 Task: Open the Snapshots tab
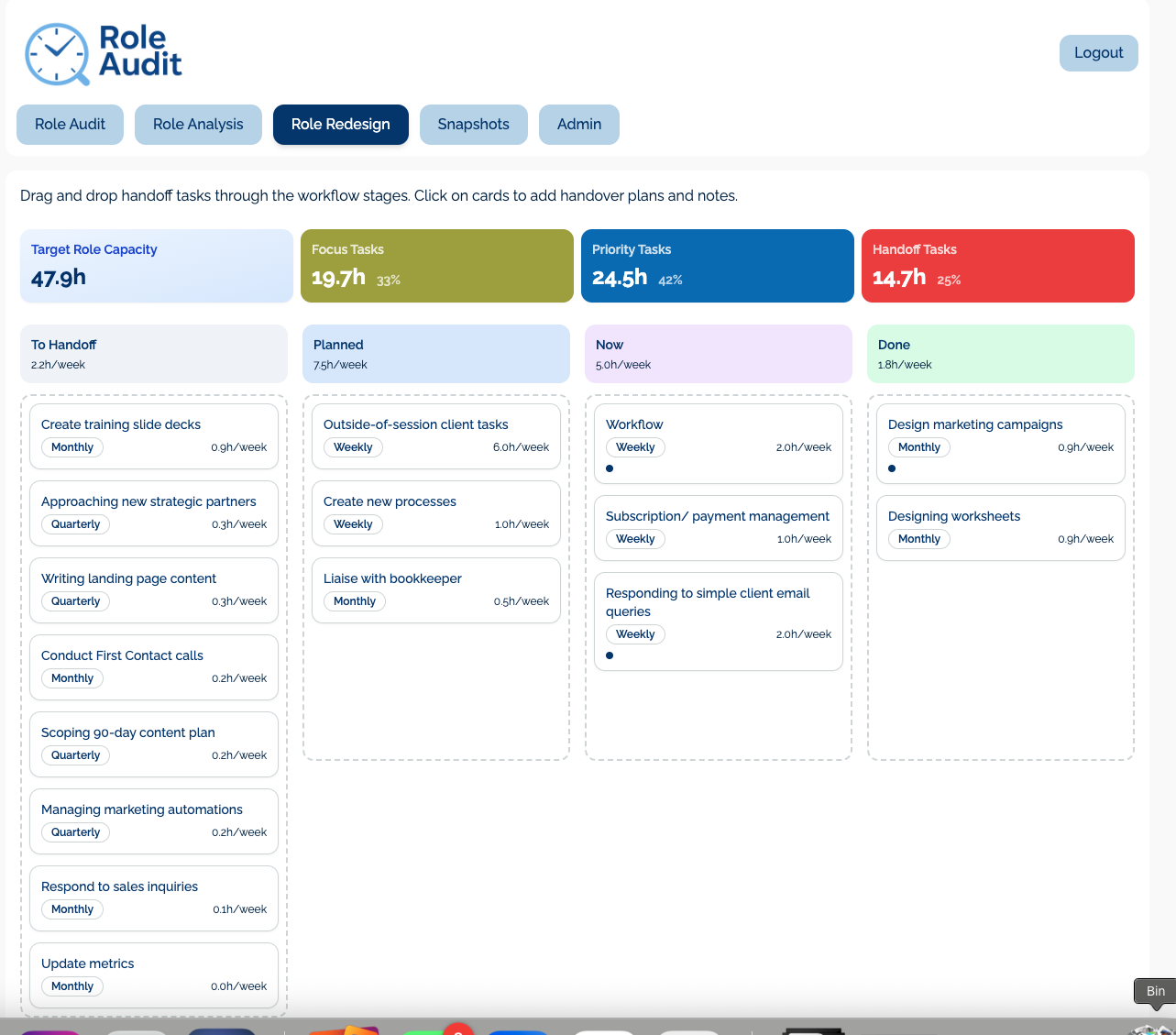coord(473,125)
